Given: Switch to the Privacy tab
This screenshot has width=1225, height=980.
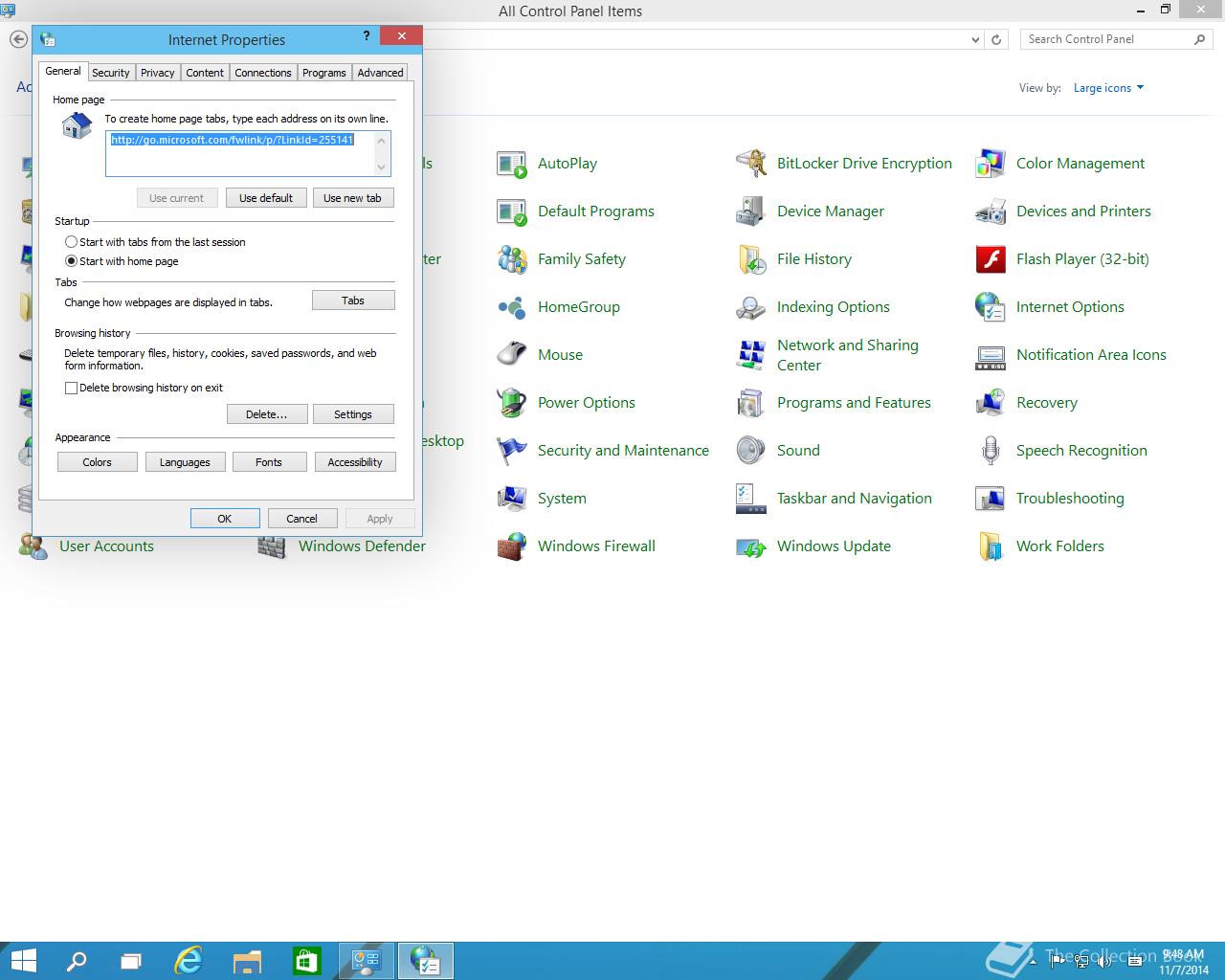Looking at the screenshot, I should point(157,73).
